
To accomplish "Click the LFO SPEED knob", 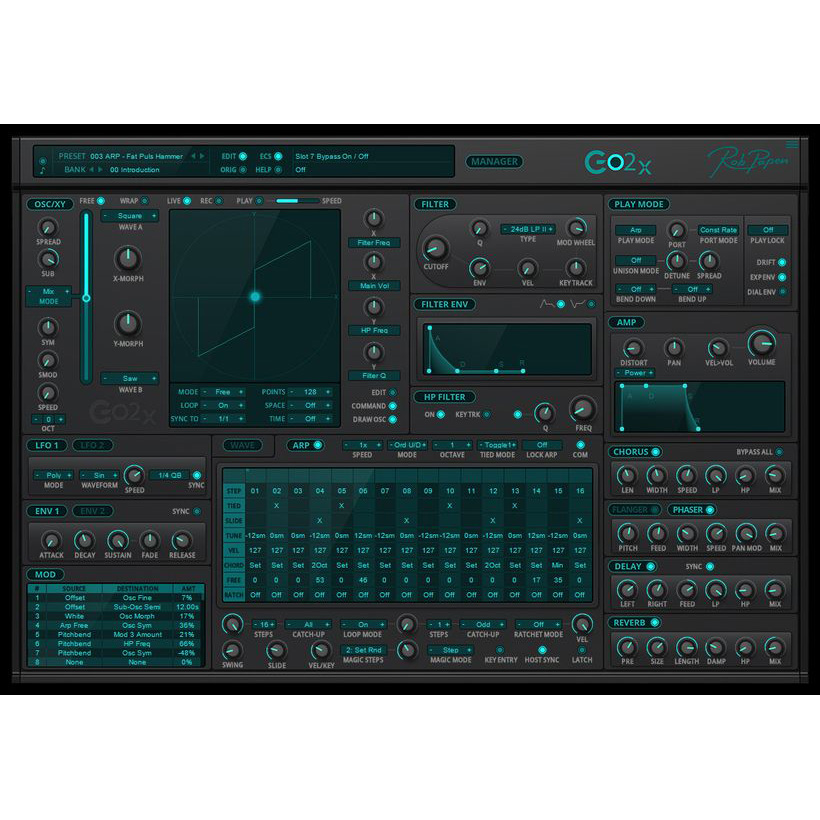I will 134,475.
